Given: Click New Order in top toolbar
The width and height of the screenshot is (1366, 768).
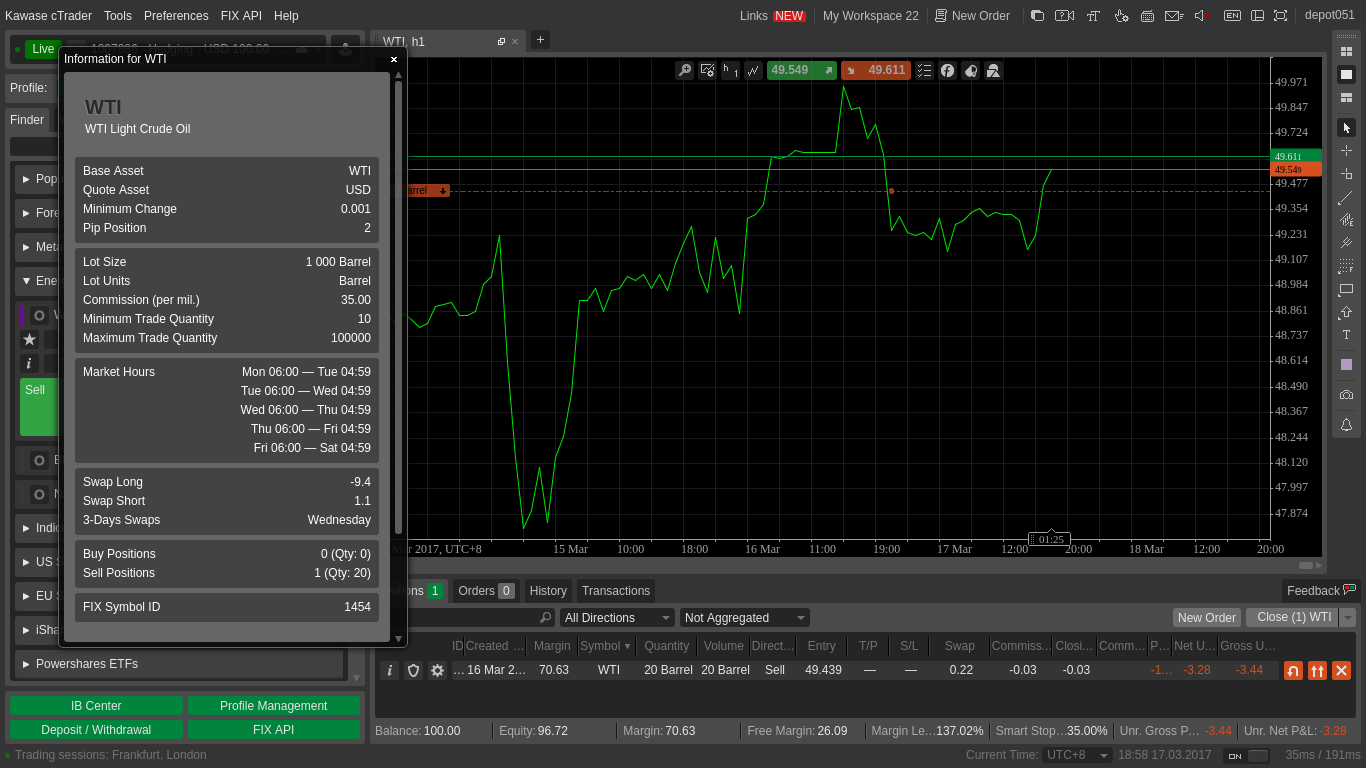Looking at the screenshot, I should (972, 16).
